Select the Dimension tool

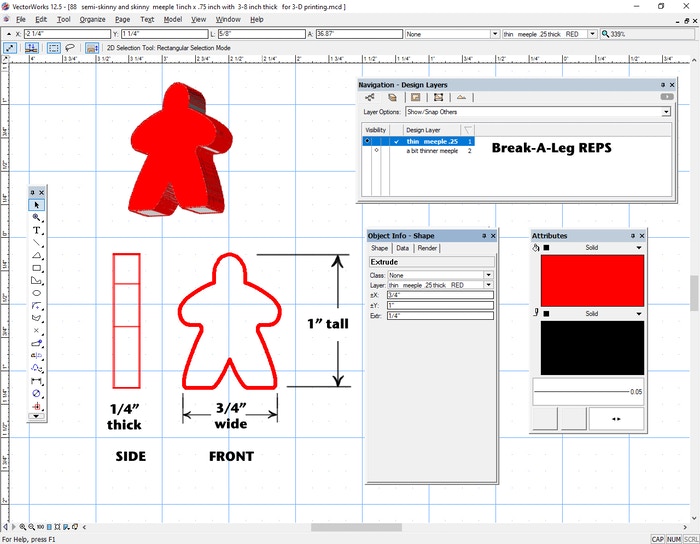point(36,381)
